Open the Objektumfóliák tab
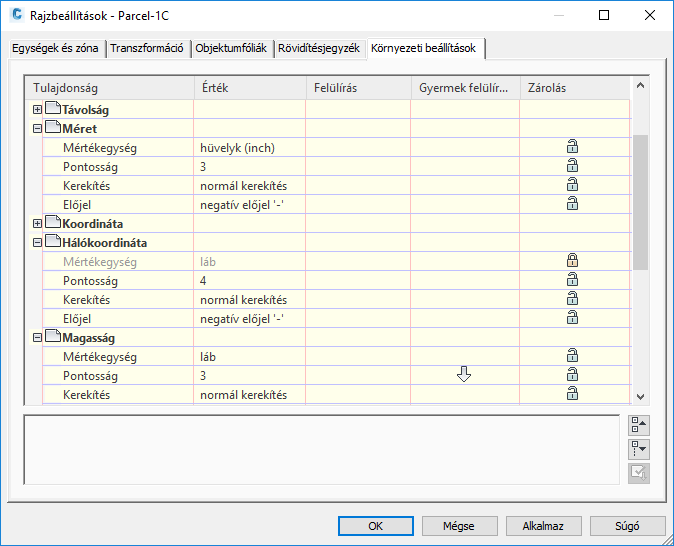This screenshot has height=546, width=674. tap(231, 49)
